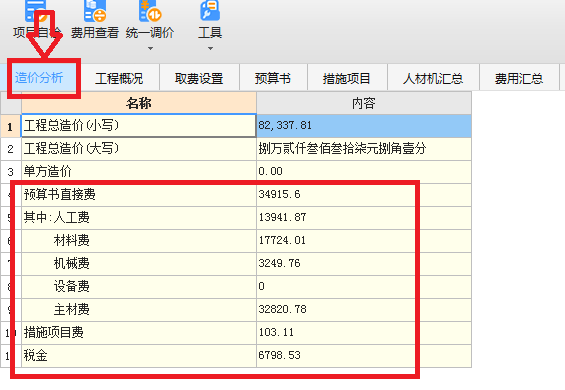565x390 pixels.
Task: Select row number 2 header
Action: point(10,149)
